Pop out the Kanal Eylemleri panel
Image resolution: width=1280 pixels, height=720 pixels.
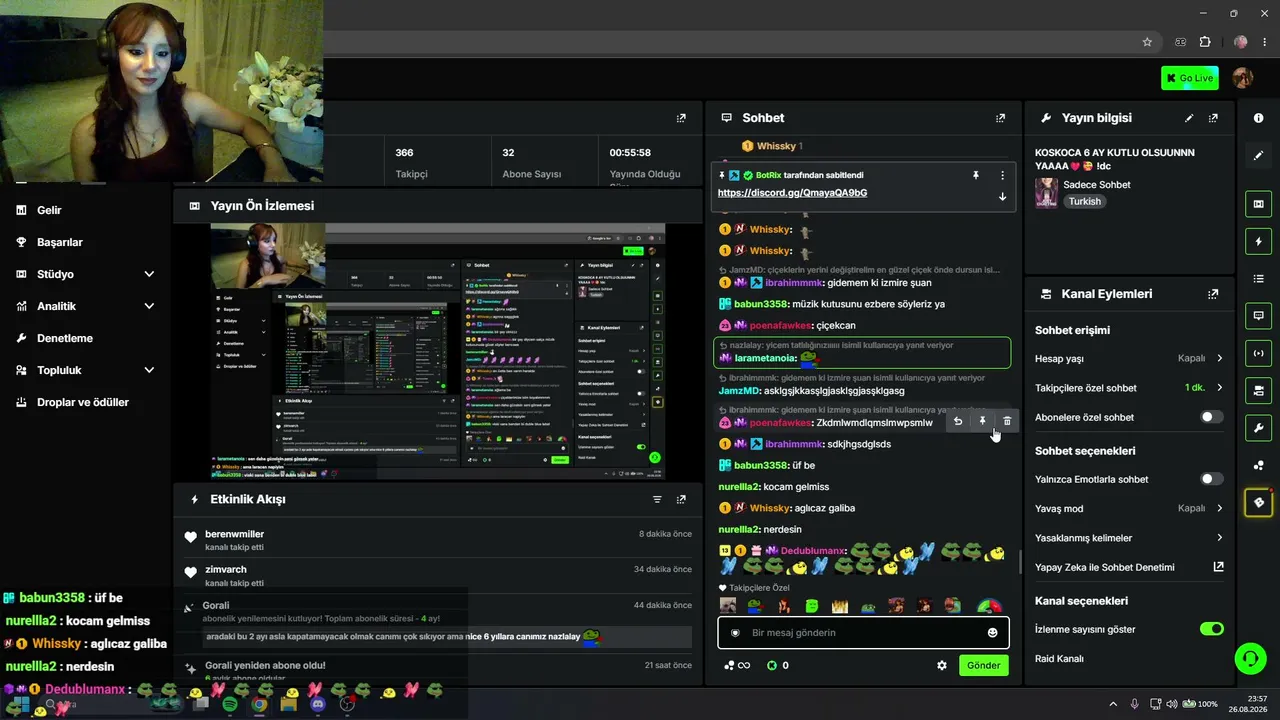[1213, 294]
